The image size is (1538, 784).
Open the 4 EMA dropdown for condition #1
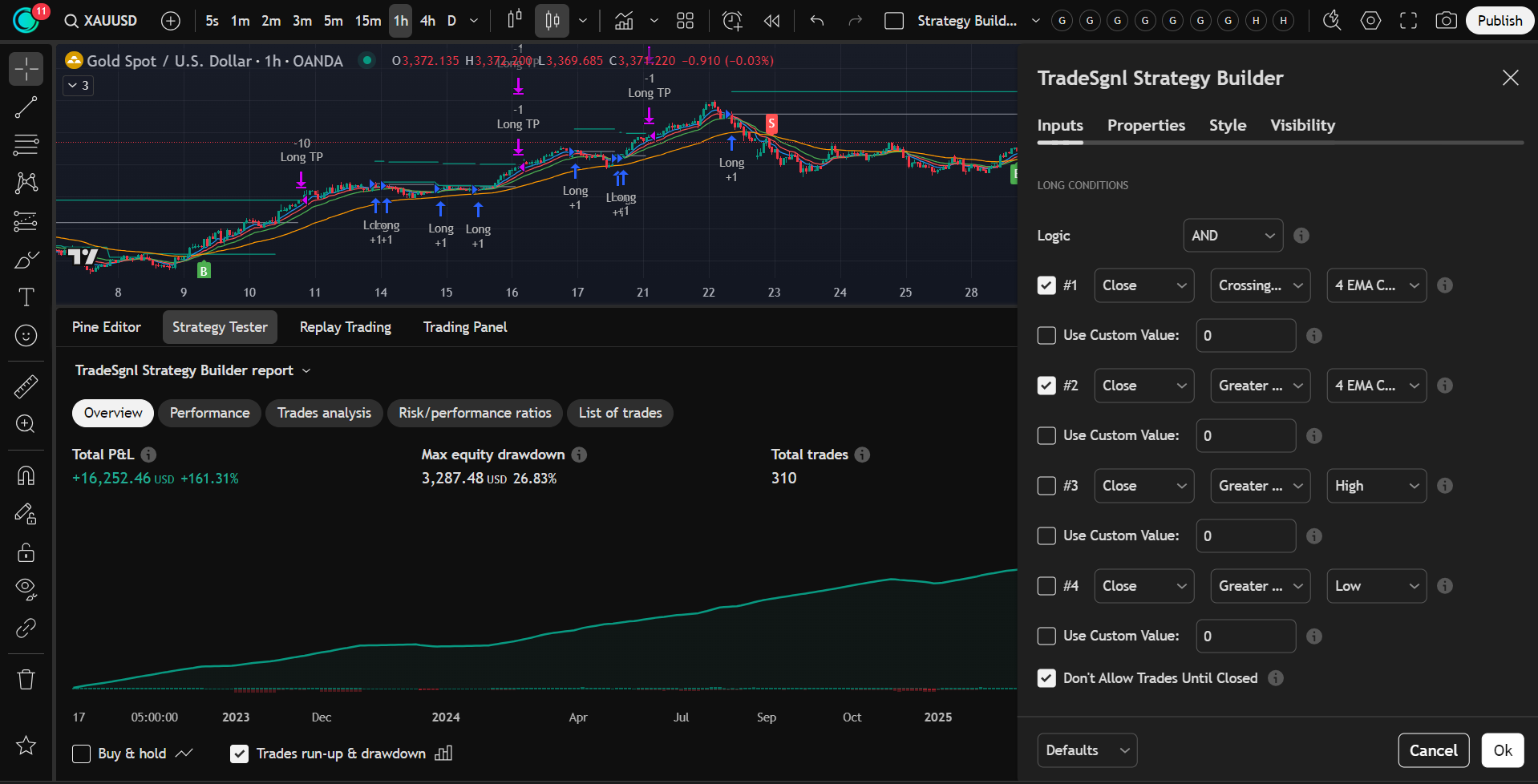coord(1375,285)
